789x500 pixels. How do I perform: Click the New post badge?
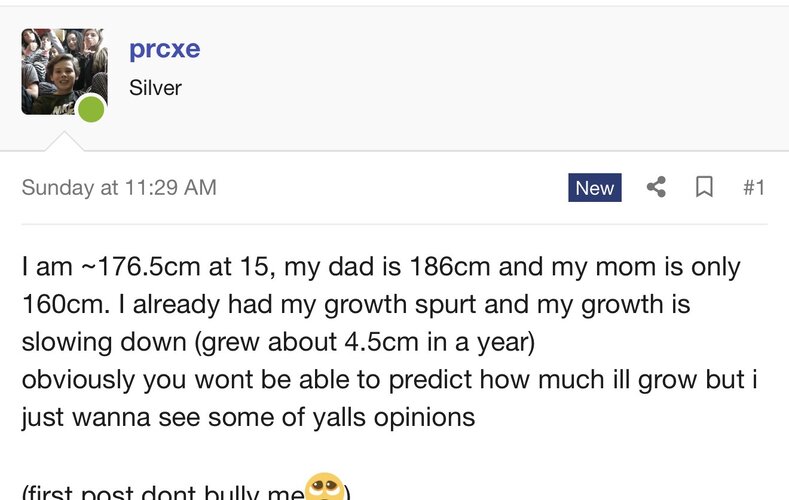point(595,188)
